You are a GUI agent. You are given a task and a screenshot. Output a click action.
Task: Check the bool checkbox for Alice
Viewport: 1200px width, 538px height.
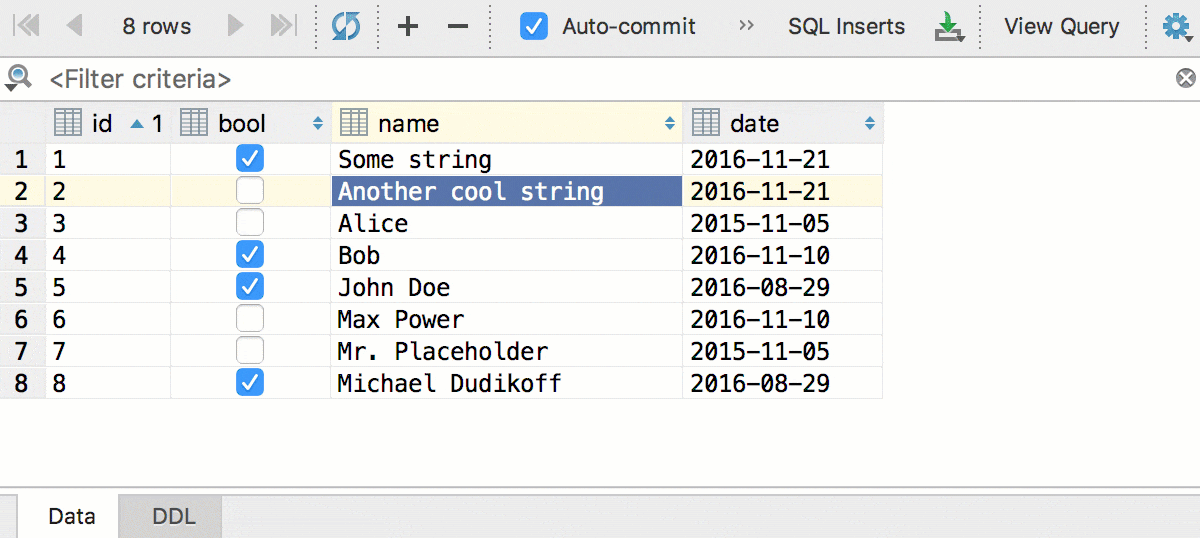[250, 223]
